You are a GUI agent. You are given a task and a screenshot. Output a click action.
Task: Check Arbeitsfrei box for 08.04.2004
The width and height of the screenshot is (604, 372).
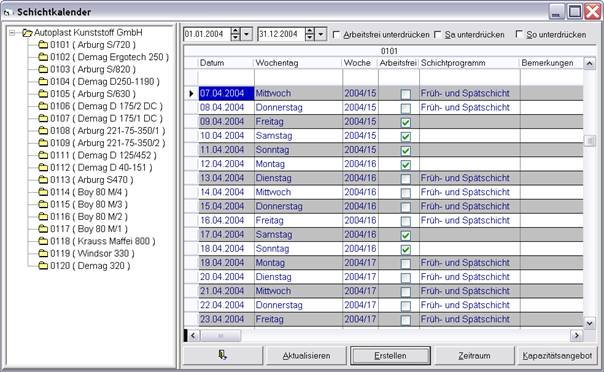(405, 109)
